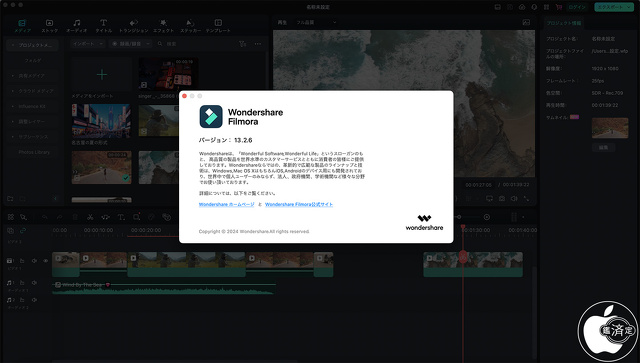
Task: Mute the ビデオ 1 track speaker
Action: coord(34,261)
